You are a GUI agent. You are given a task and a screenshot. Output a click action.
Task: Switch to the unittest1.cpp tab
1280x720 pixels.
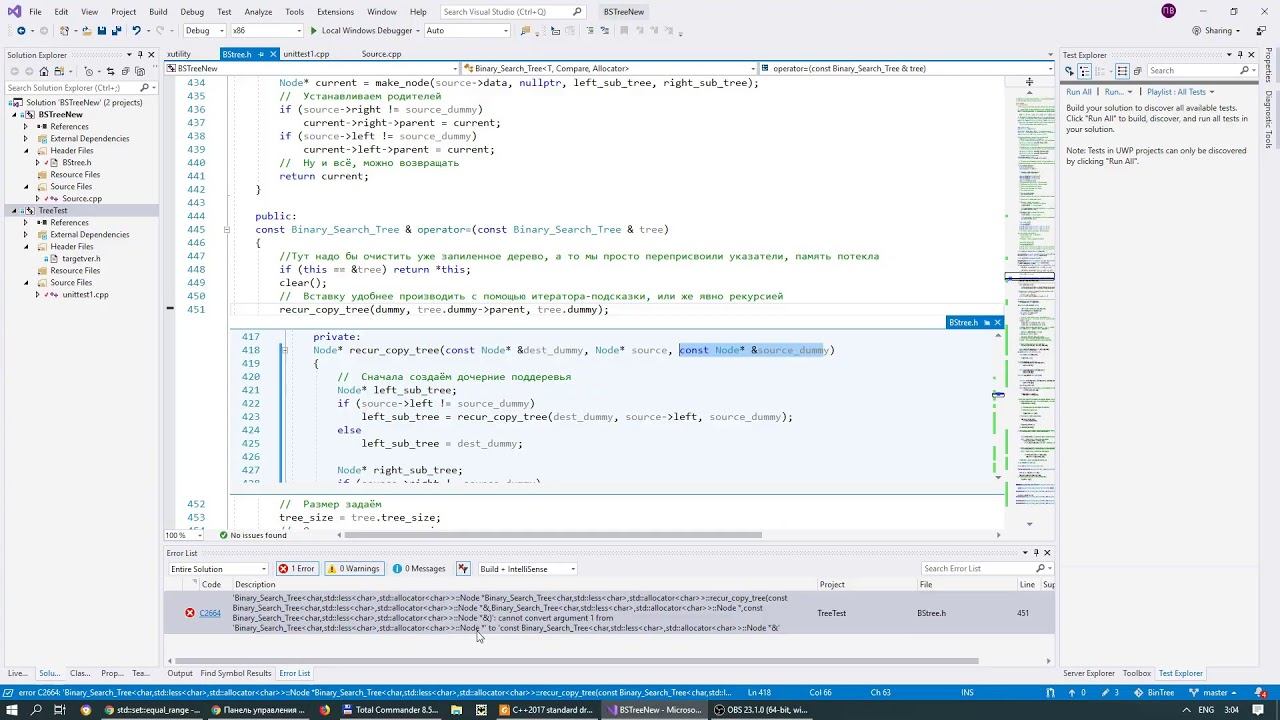[306, 54]
